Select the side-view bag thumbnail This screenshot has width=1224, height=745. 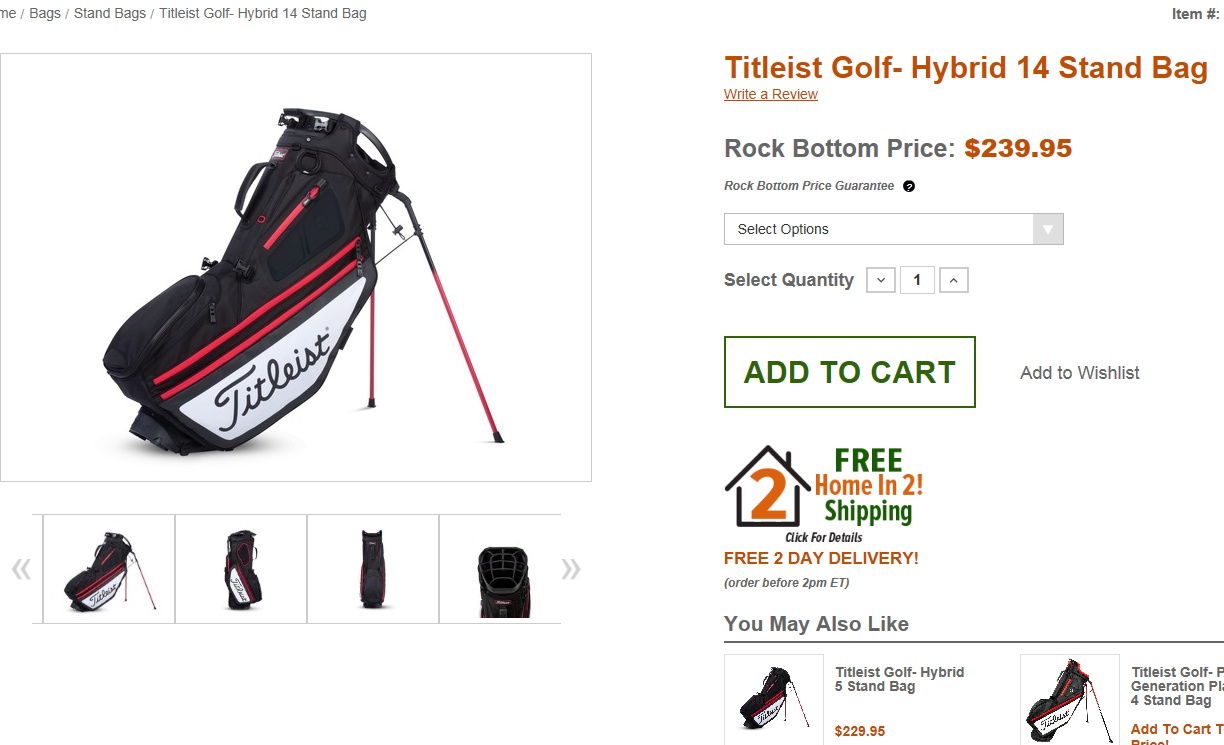(x=373, y=569)
